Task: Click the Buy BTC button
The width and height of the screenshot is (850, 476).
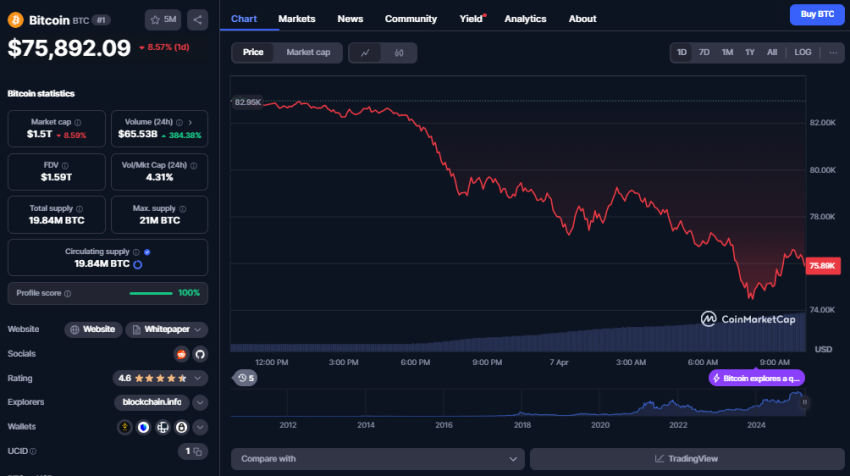Action: pos(811,14)
